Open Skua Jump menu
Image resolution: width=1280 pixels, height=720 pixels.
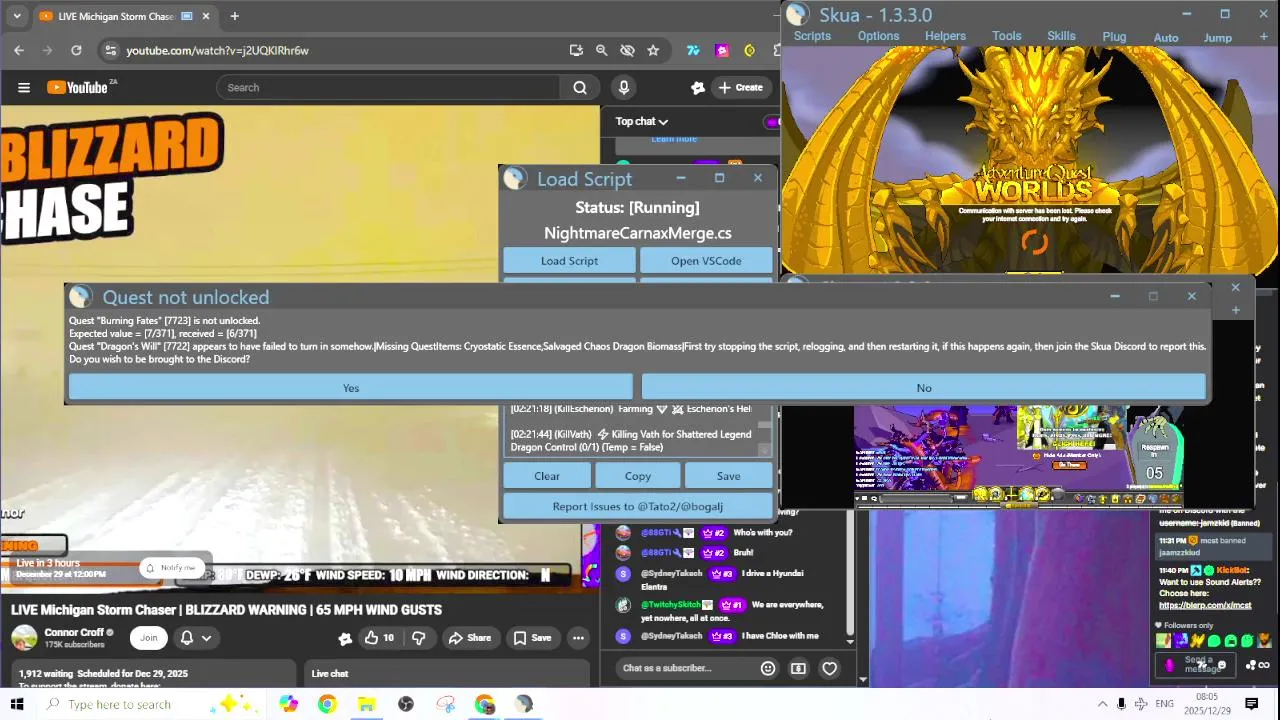pyautogui.click(x=1217, y=37)
